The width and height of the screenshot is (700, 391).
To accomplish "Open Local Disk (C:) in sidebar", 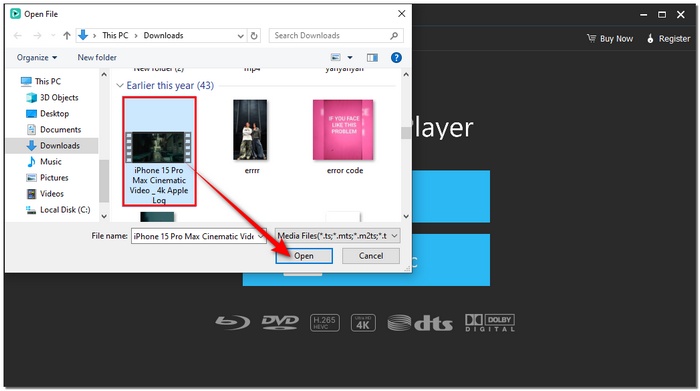I will click(x=65, y=210).
